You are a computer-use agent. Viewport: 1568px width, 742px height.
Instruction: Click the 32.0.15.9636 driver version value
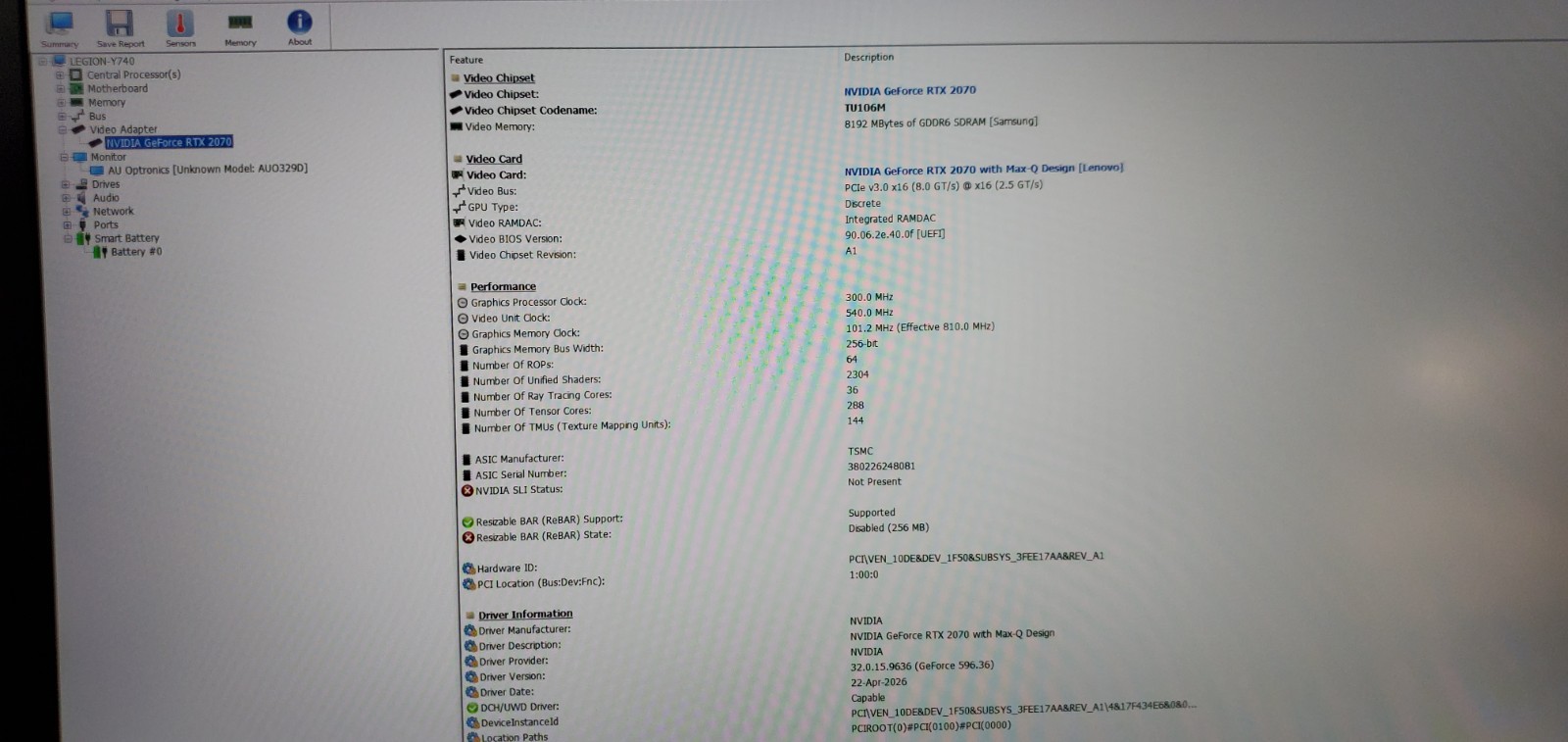921,667
